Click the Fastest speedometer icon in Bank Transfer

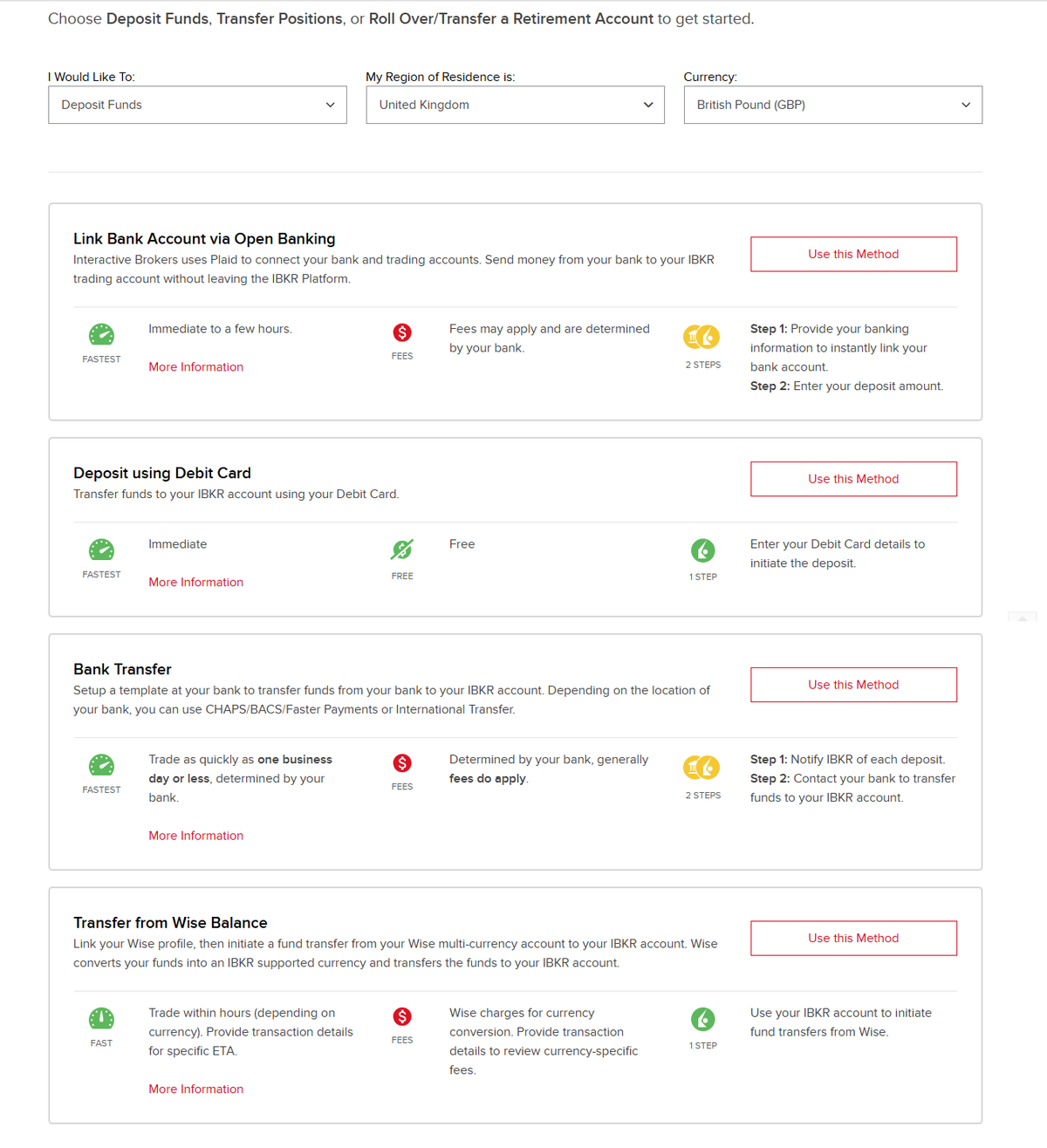(x=101, y=765)
